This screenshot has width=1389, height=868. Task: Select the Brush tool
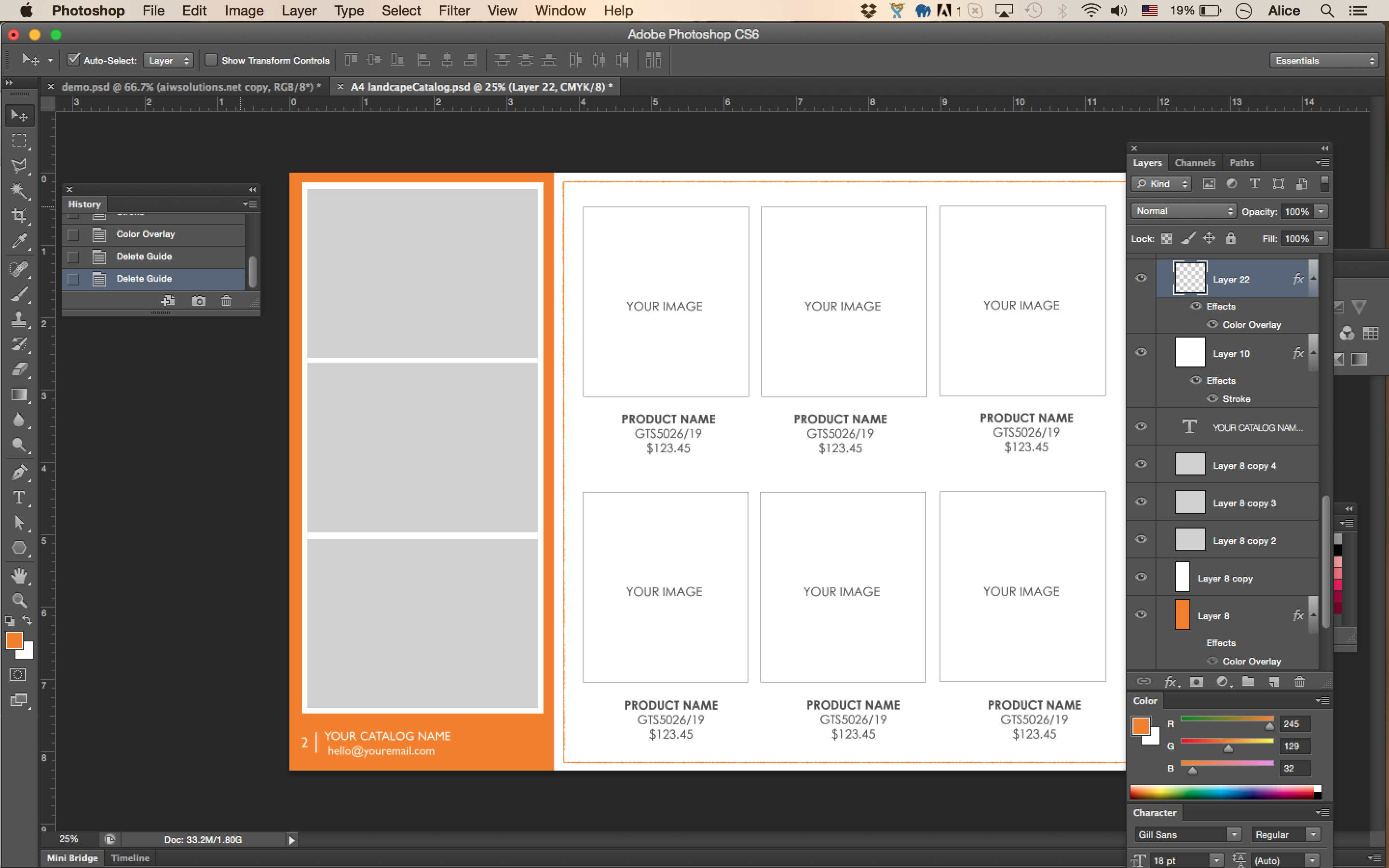pyautogui.click(x=19, y=294)
